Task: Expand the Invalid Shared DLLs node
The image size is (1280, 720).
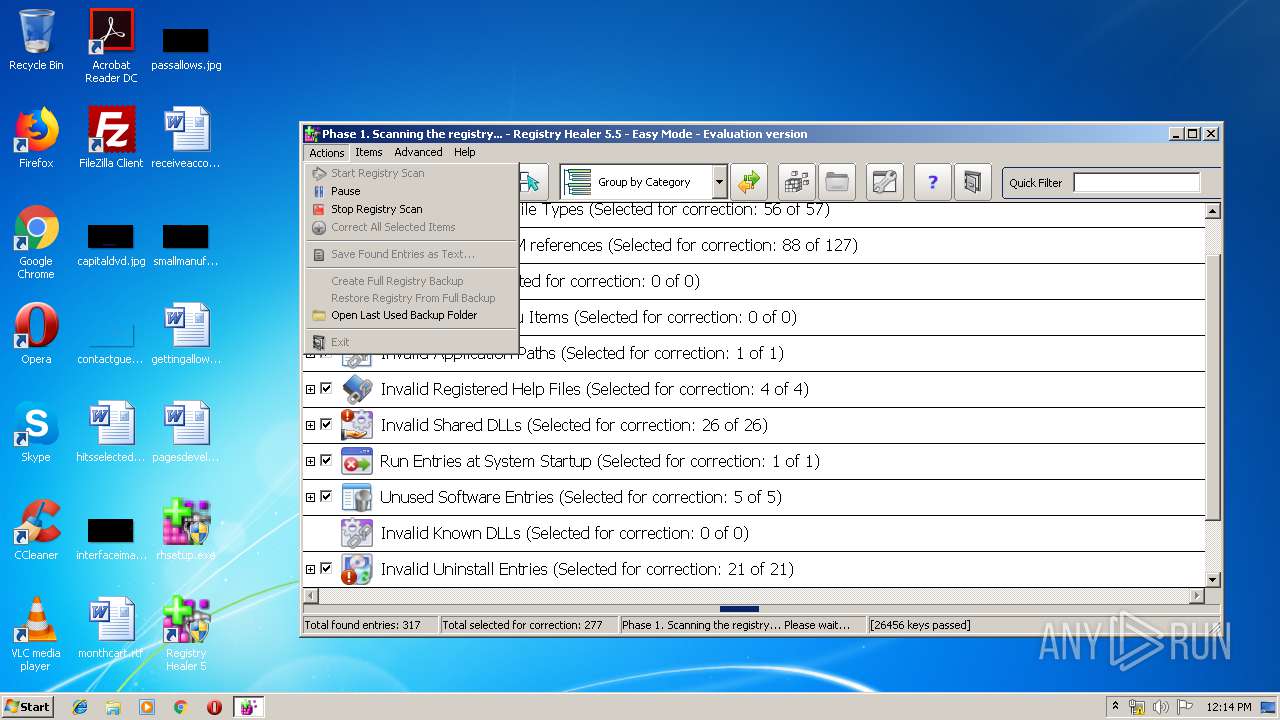Action: click(x=310, y=425)
